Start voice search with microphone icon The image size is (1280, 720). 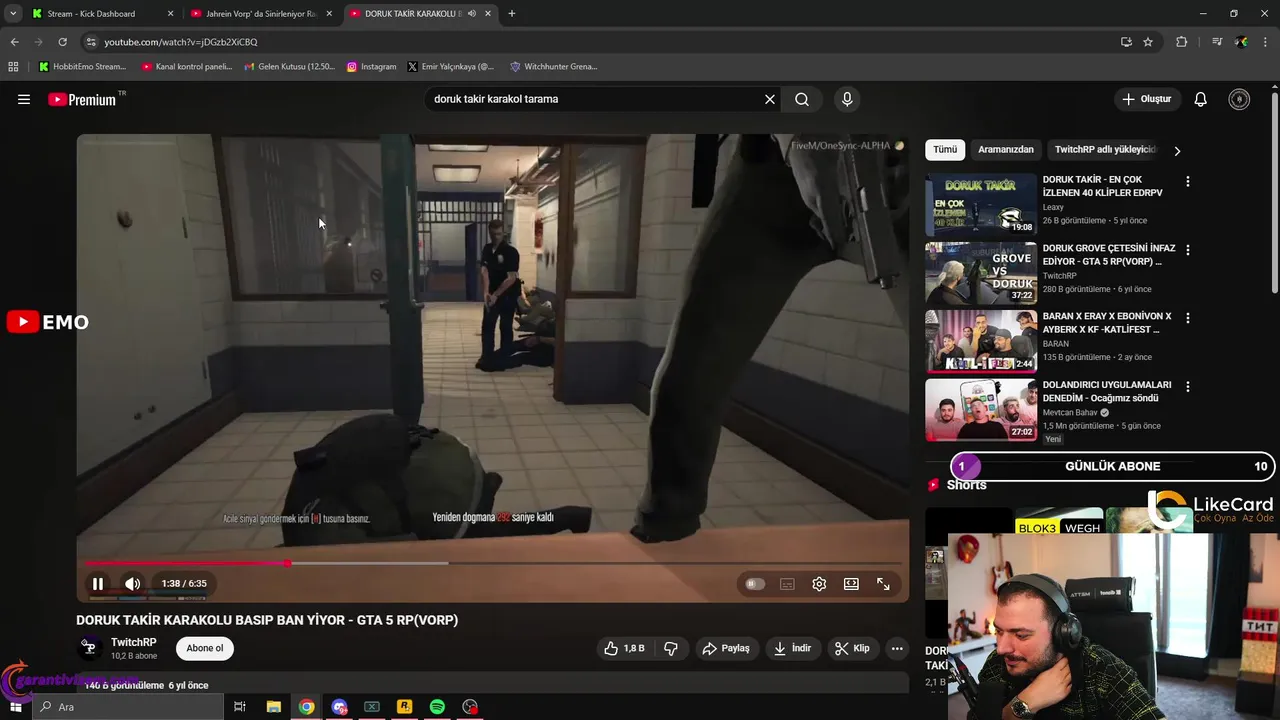click(847, 99)
